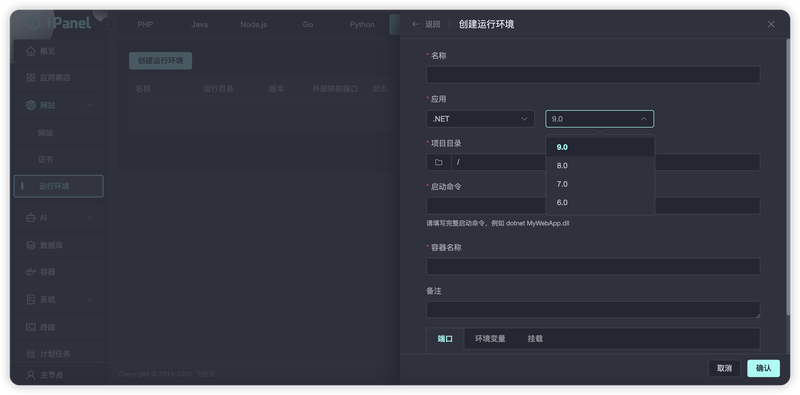Click the 网站 globe icon in sidebar
The image size is (800, 395).
tap(31, 105)
